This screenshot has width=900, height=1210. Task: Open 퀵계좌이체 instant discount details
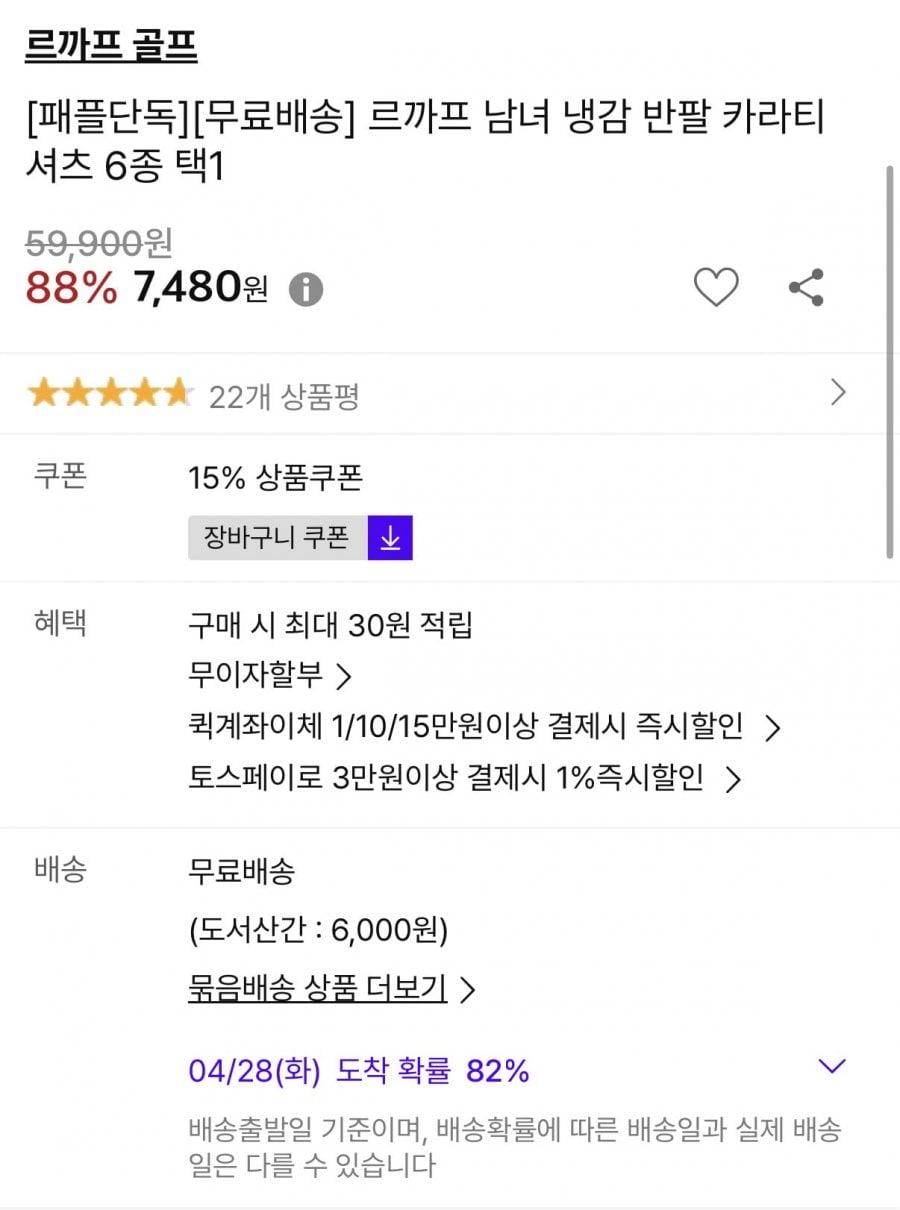coord(484,727)
